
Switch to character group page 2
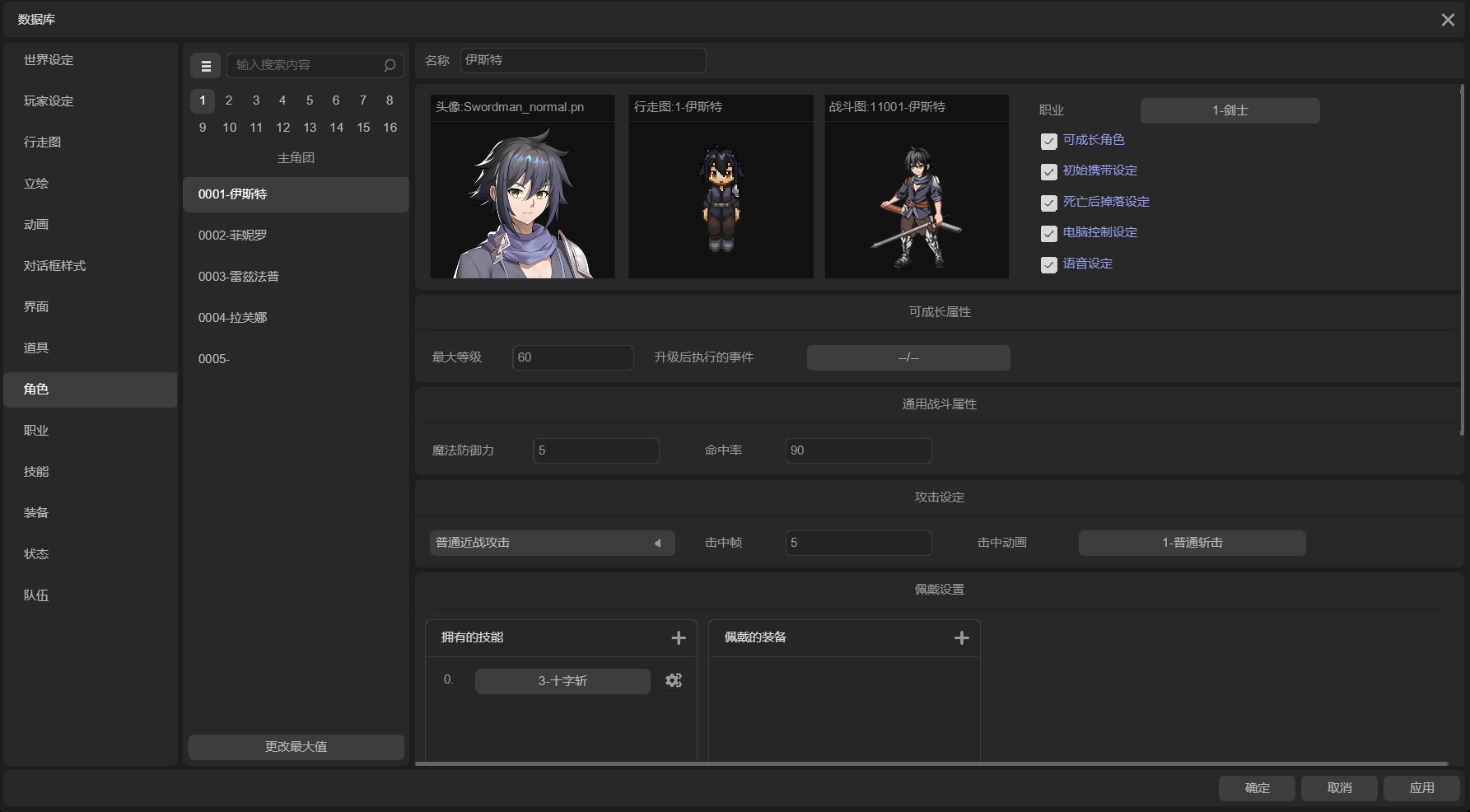tap(229, 100)
